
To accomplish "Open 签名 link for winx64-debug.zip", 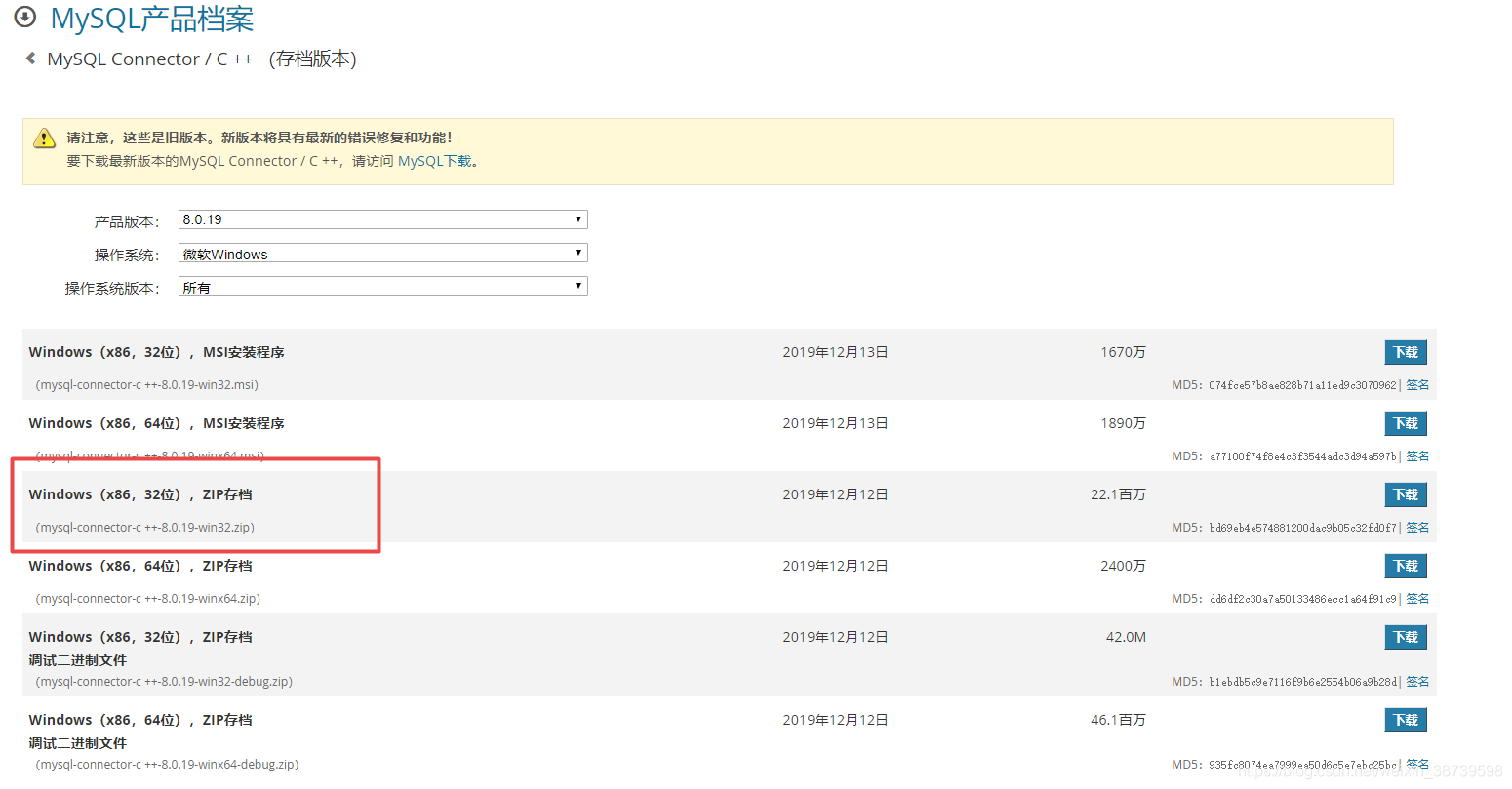I will pos(1417,765).
